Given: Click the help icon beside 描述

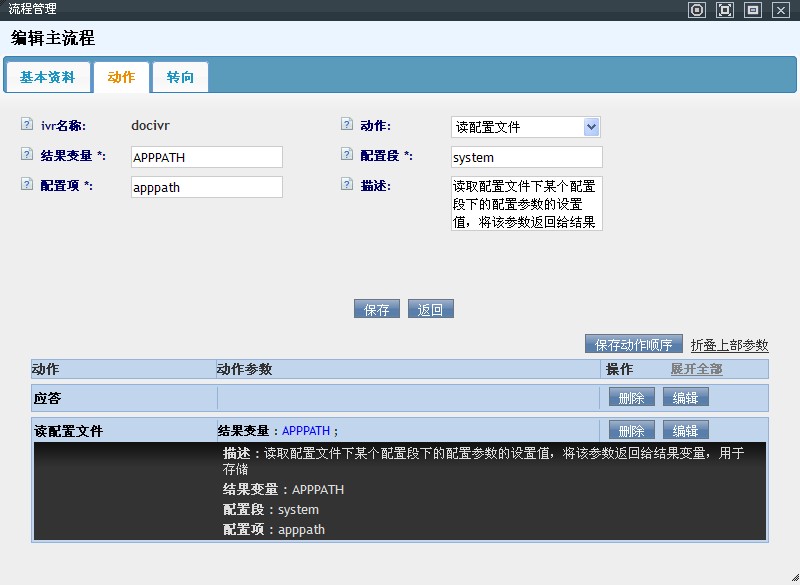Looking at the screenshot, I should click(x=347, y=185).
